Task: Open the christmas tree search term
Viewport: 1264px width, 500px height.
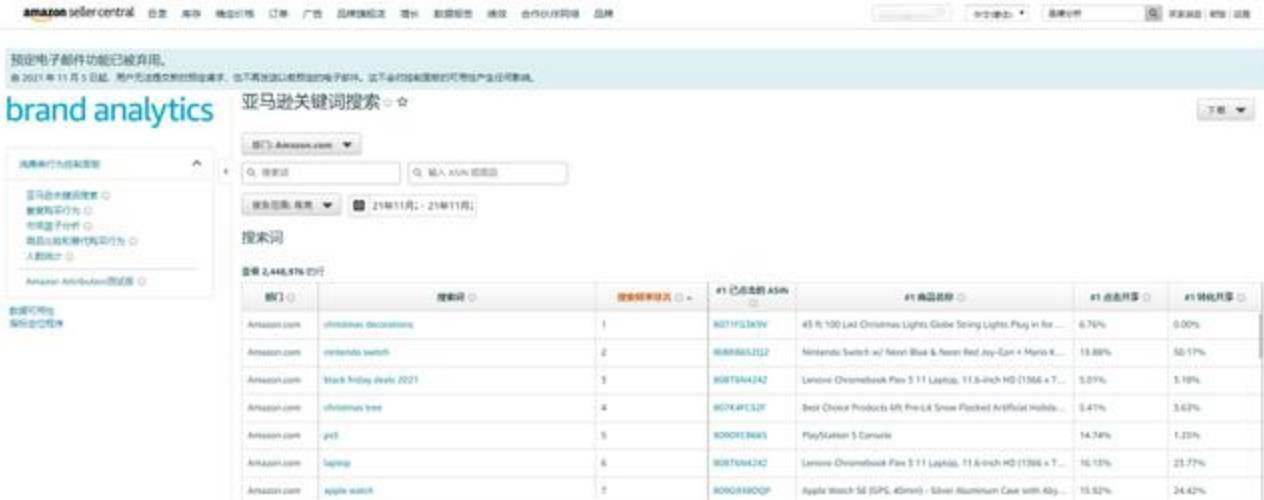Action: 352,408
